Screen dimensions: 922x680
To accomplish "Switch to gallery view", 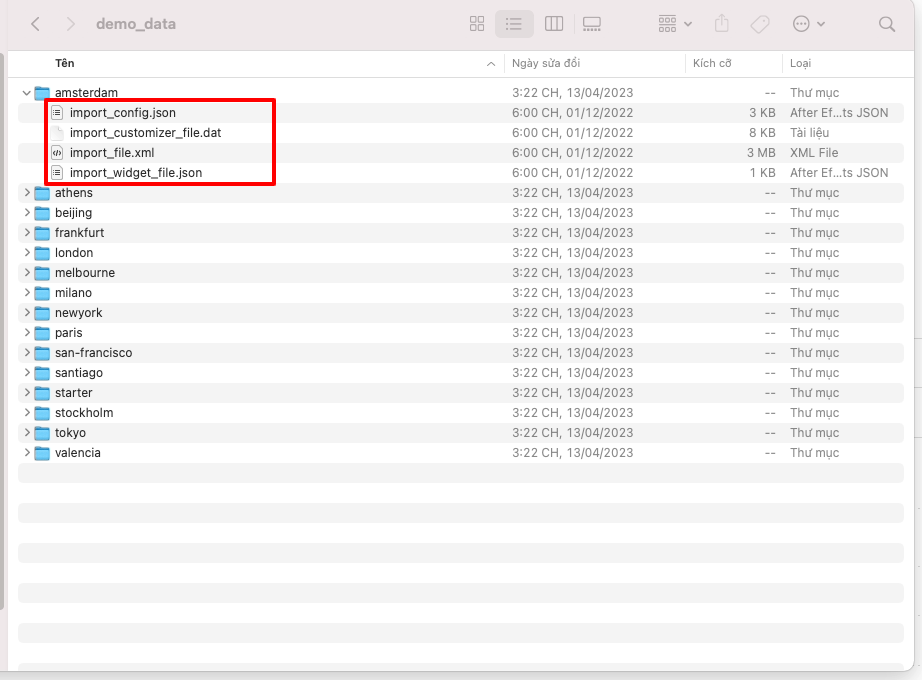I will (592, 24).
